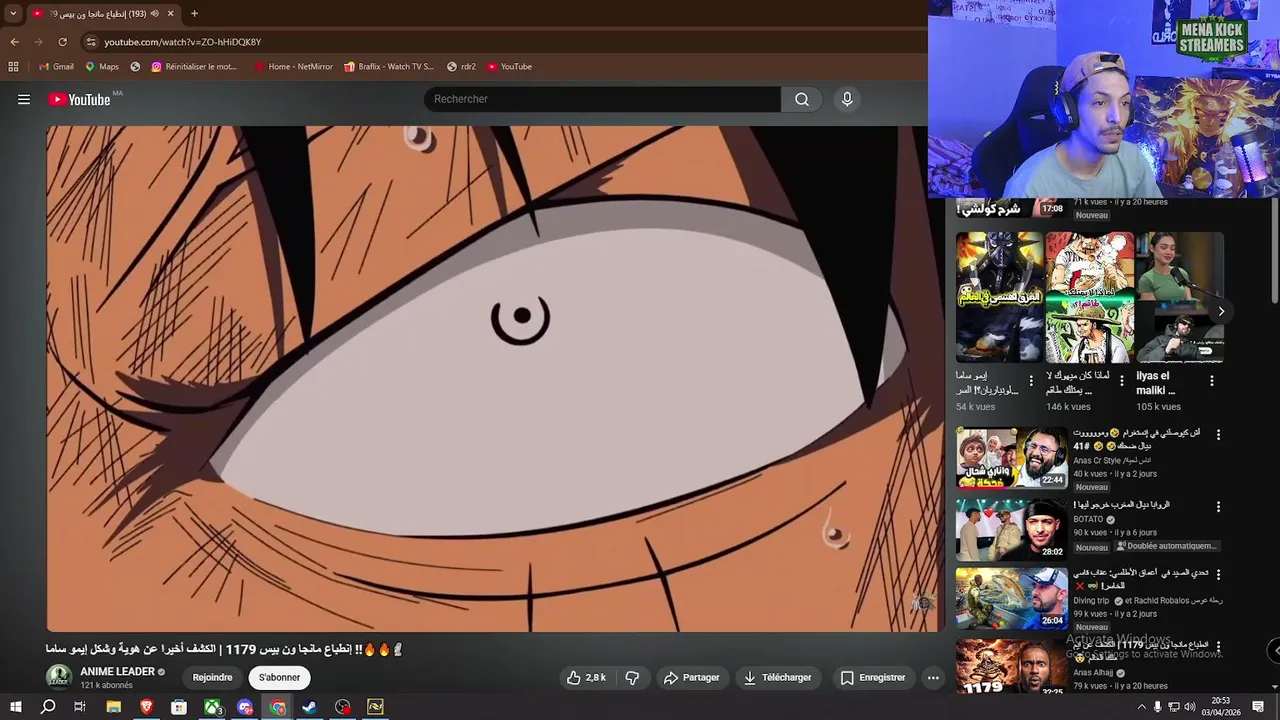1280x720 pixels.
Task: Open the Chrome icon on the taskbar
Action: click(x=277, y=707)
